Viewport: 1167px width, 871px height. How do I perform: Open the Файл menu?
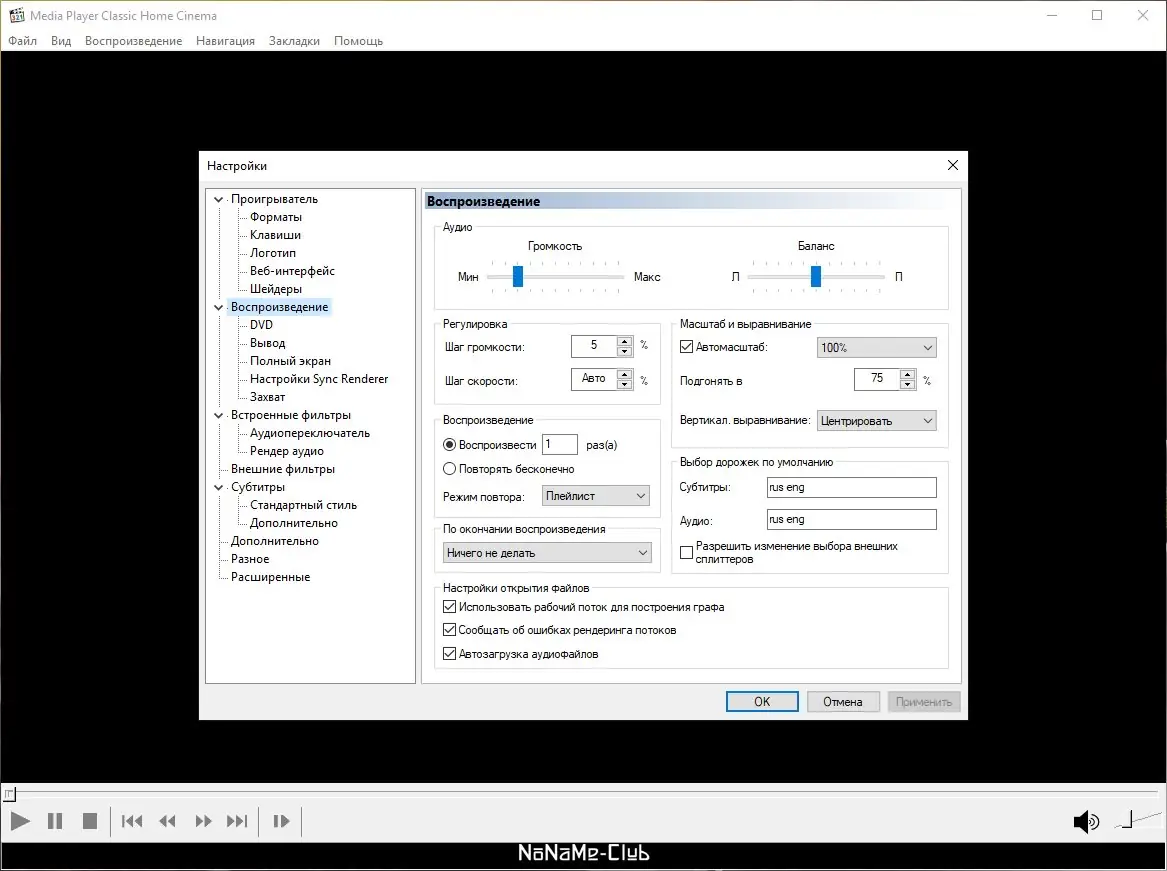[21, 41]
